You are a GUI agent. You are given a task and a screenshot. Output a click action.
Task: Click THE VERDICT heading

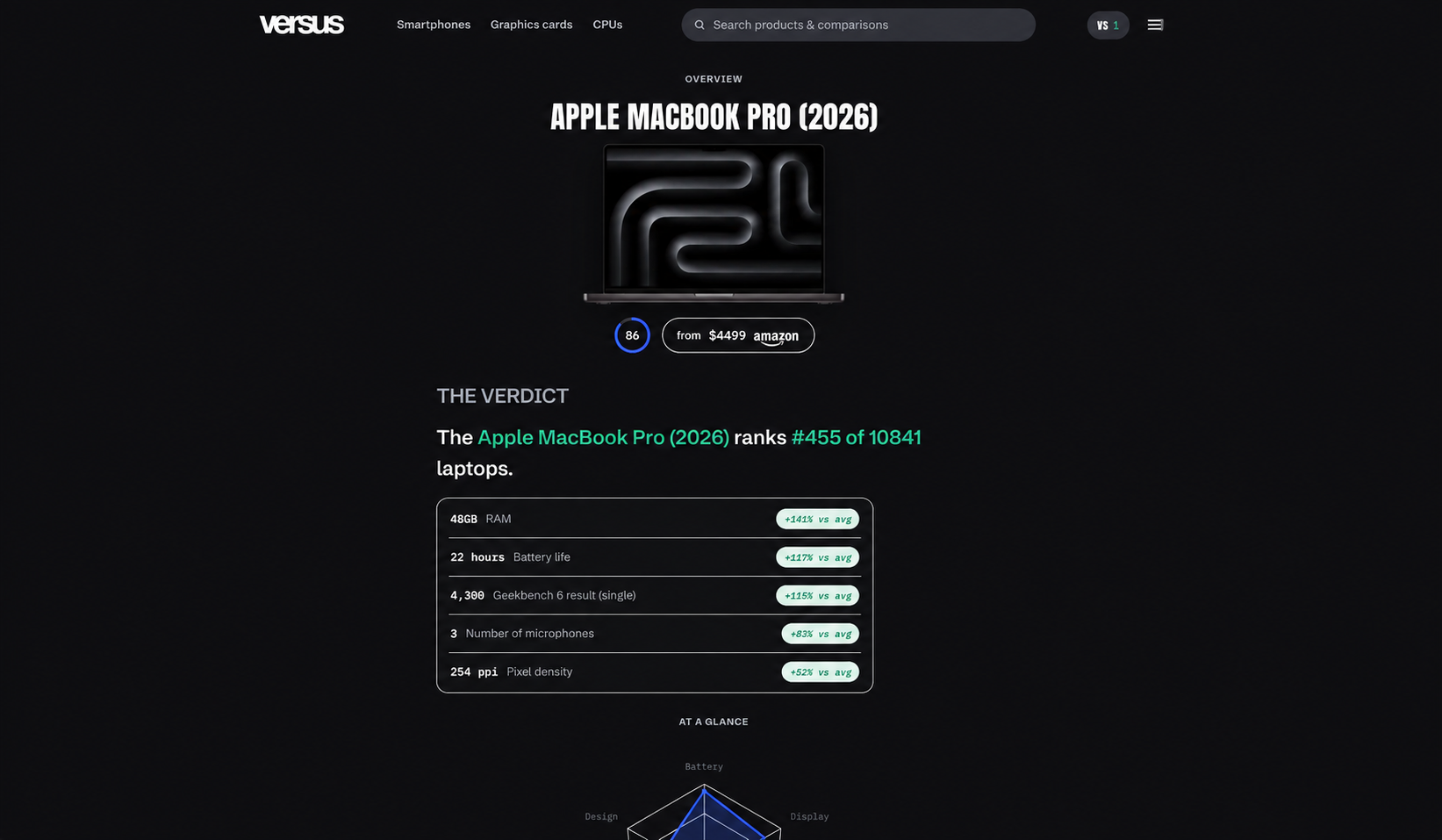(503, 396)
